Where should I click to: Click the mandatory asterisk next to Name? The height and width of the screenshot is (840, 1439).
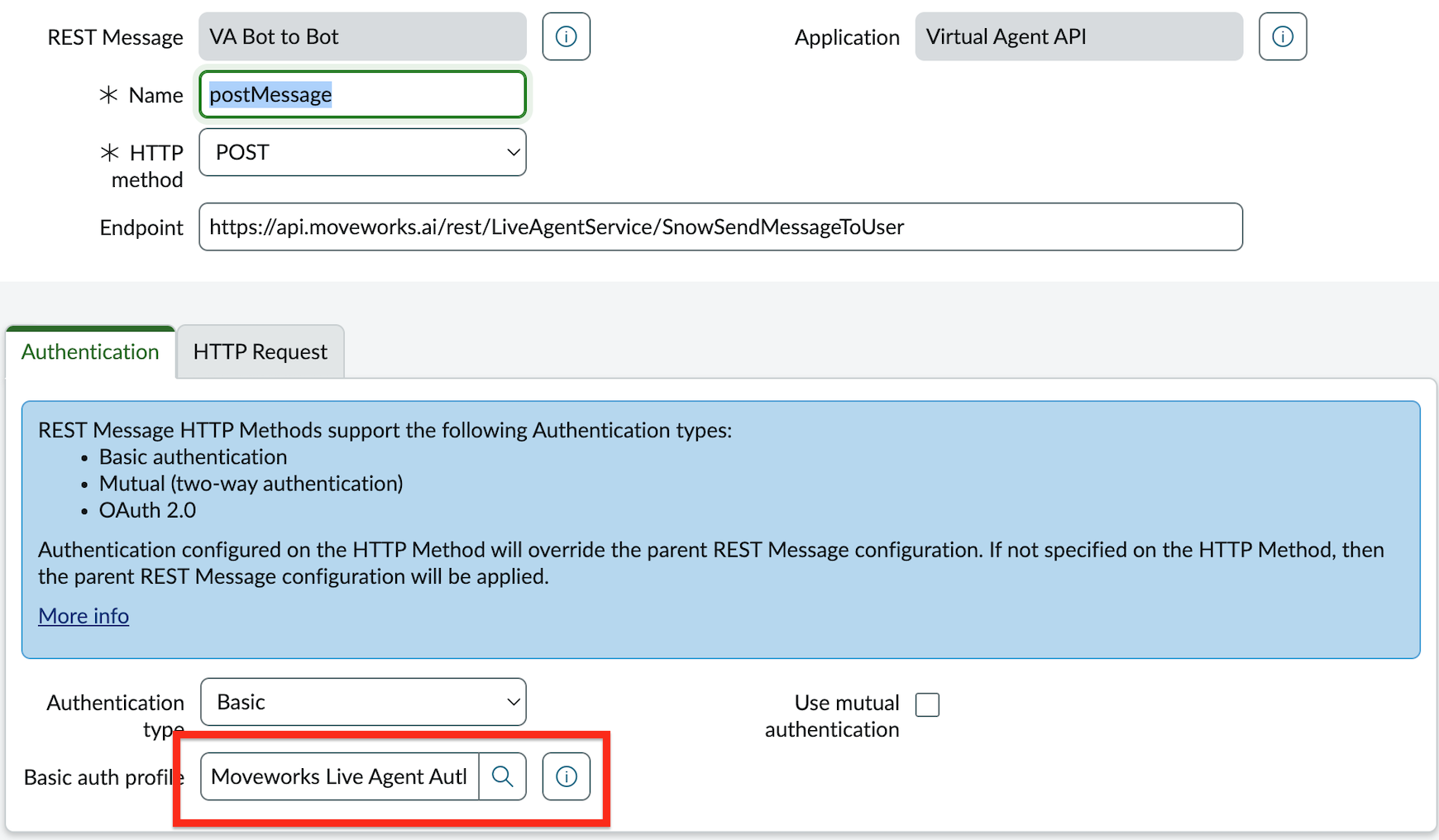pyautogui.click(x=108, y=95)
